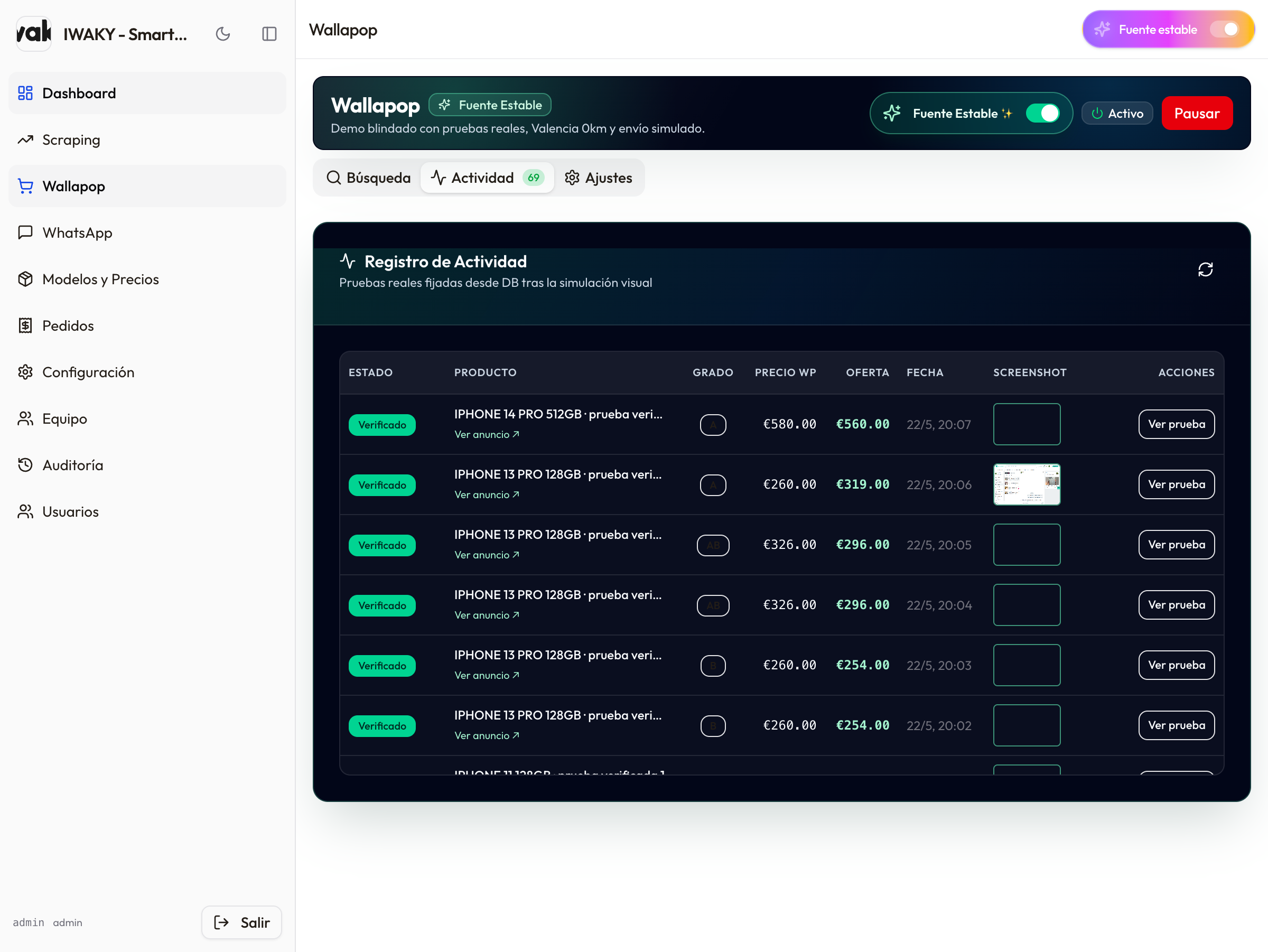Switch to Ajustes tab
The width and height of the screenshot is (1268, 952).
[598, 178]
